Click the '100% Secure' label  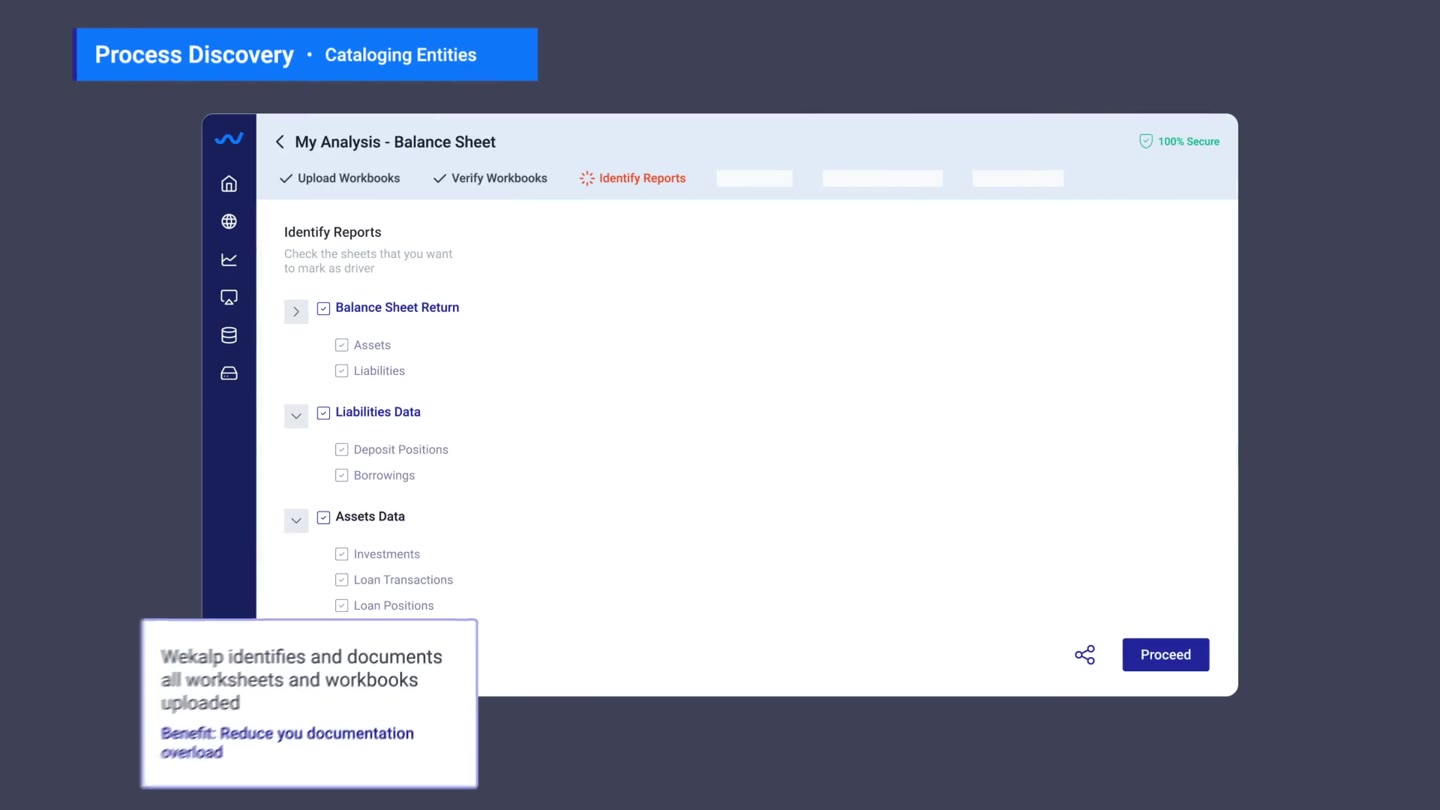(1189, 142)
